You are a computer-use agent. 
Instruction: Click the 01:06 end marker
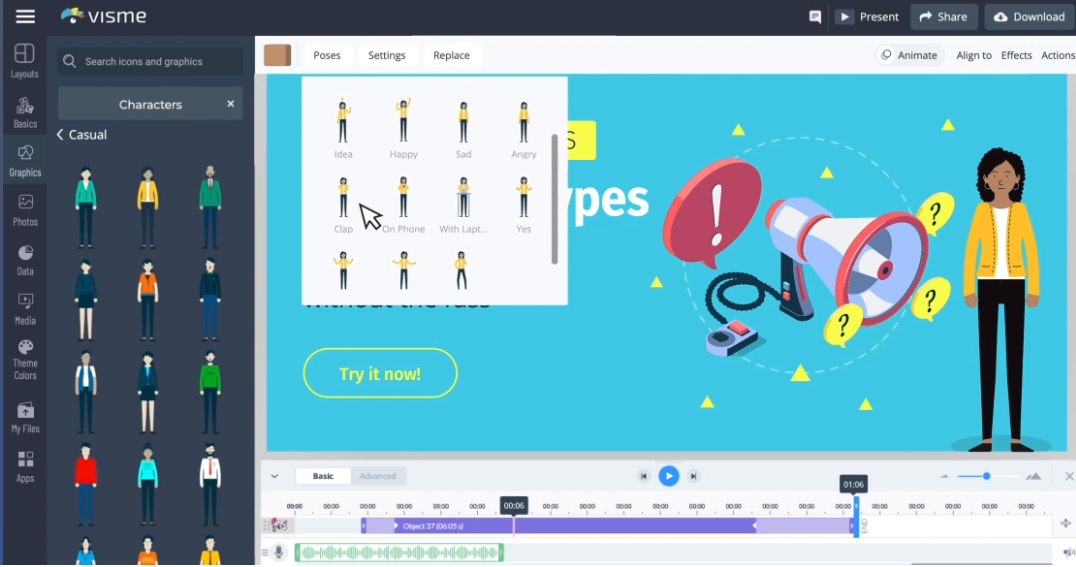click(x=853, y=485)
